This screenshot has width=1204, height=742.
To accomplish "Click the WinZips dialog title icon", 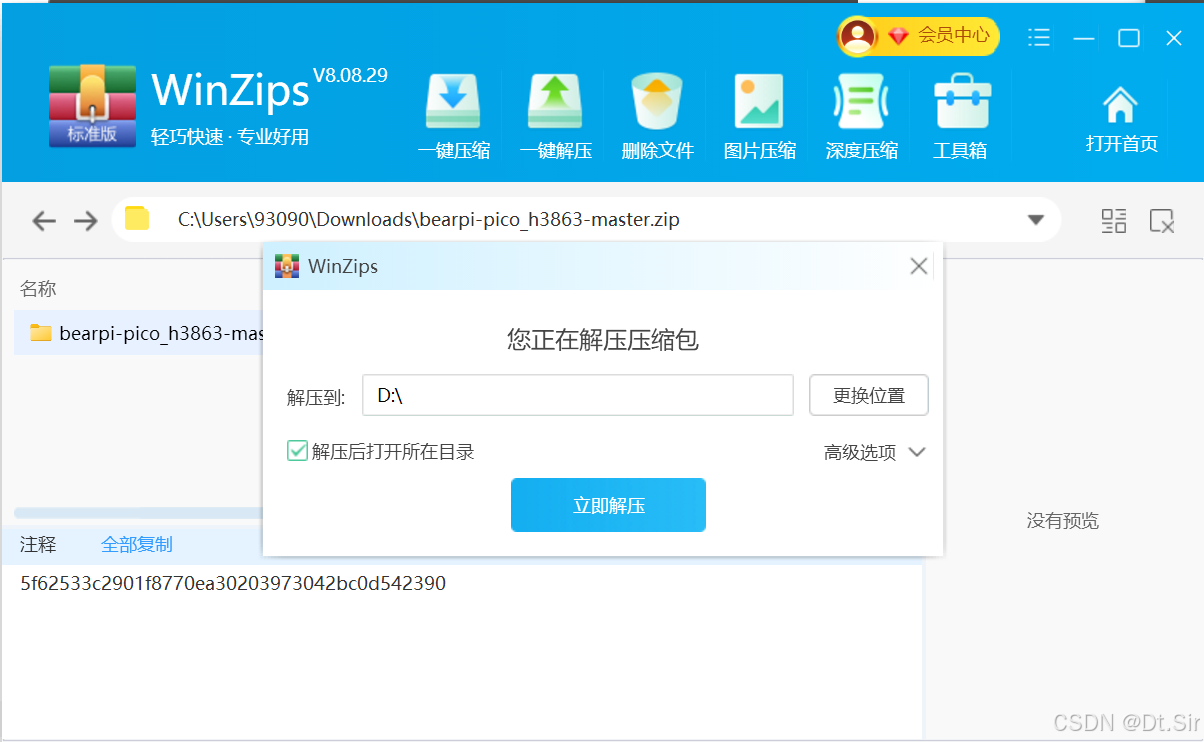I will (x=287, y=266).
